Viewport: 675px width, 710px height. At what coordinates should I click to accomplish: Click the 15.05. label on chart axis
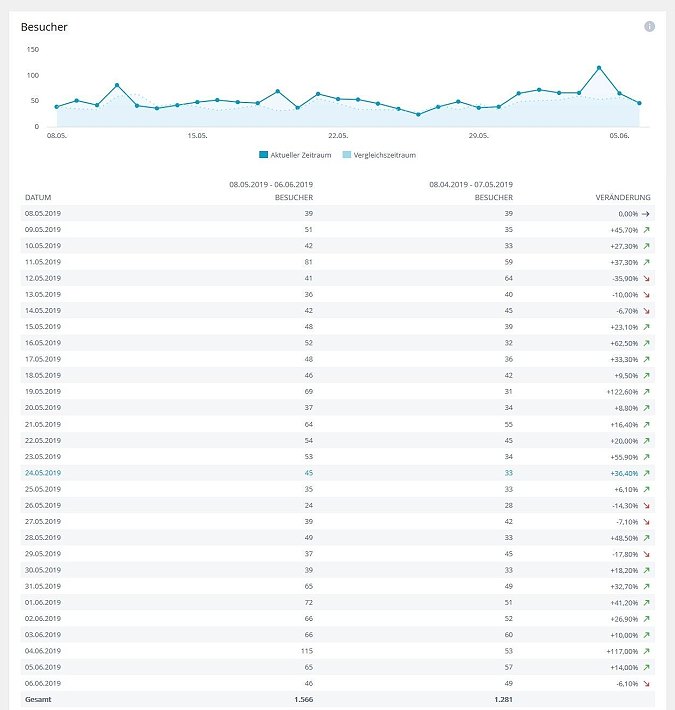197,137
